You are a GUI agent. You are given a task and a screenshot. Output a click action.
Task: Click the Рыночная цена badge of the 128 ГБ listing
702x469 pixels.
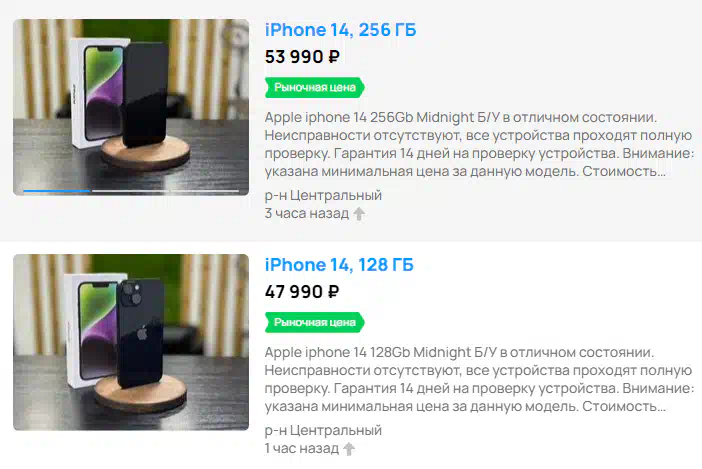point(315,322)
